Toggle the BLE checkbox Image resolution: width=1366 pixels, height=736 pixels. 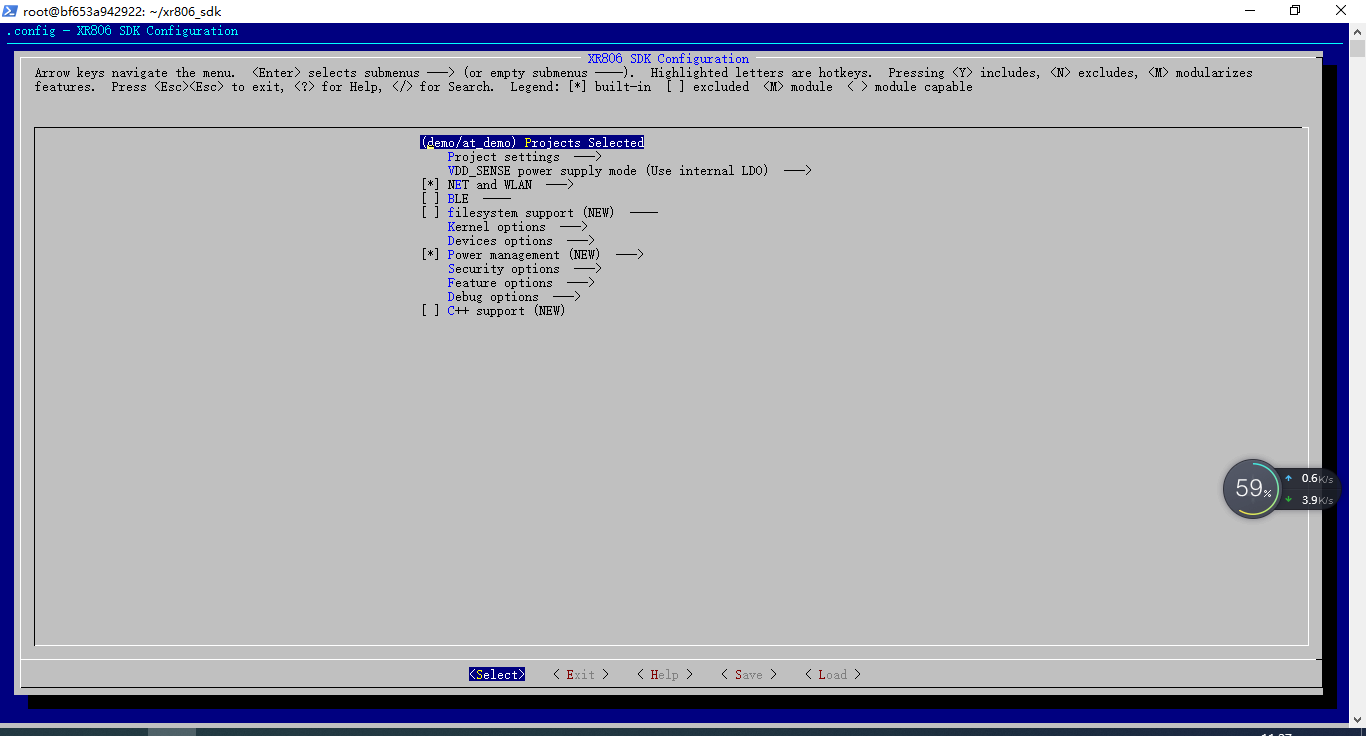430,199
